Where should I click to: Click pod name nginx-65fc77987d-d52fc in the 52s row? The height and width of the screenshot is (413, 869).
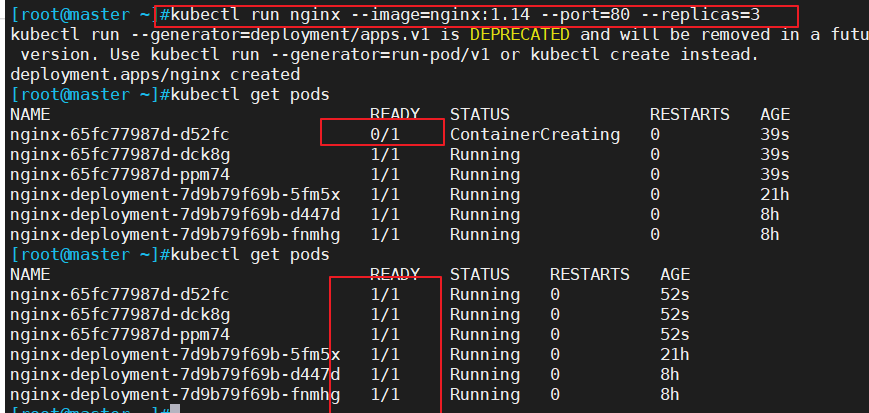(120, 294)
